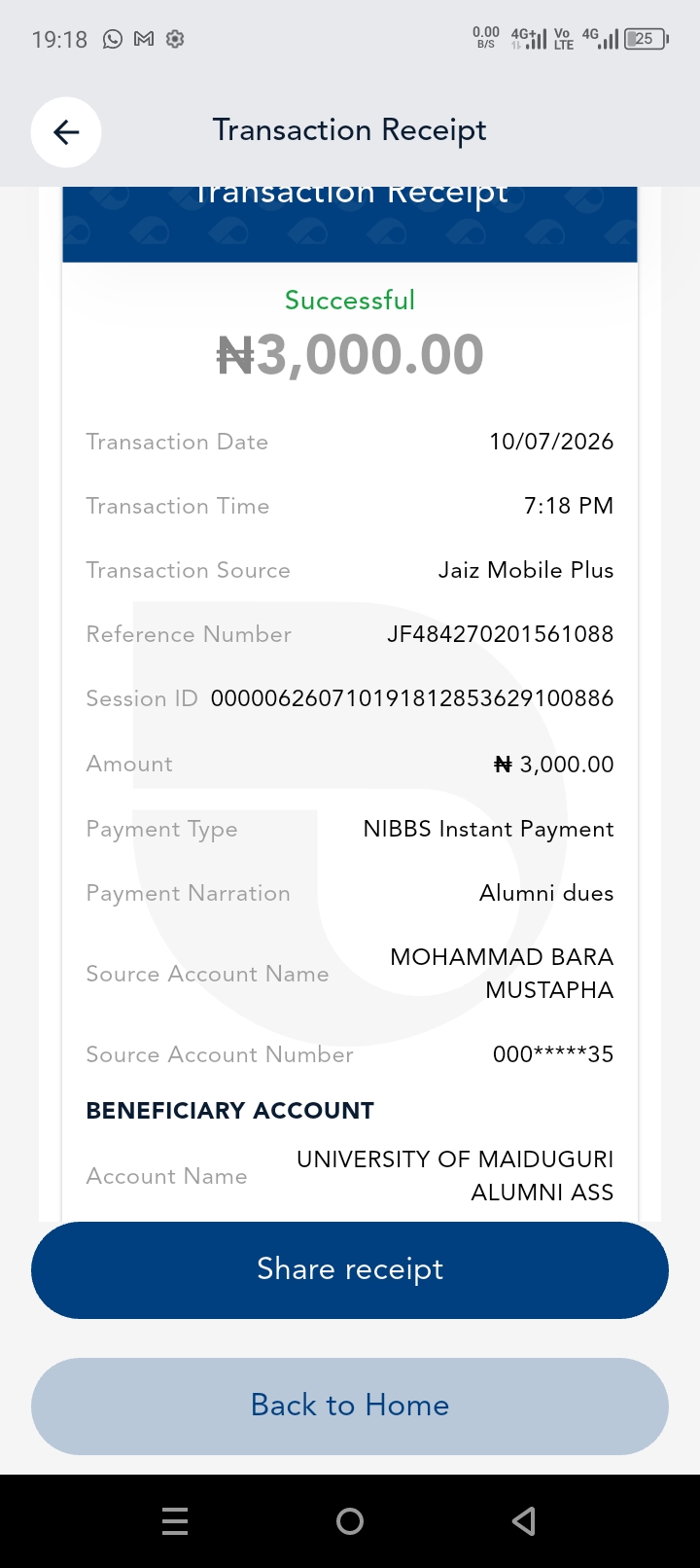Go back to Home

(350, 1406)
